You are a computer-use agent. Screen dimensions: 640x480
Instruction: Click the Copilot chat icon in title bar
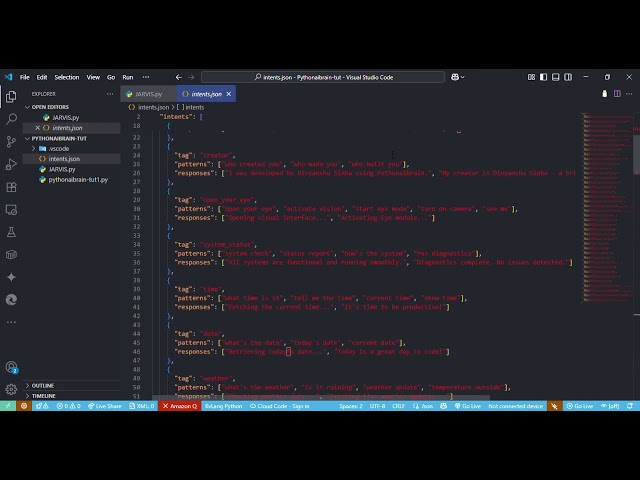(x=455, y=77)
